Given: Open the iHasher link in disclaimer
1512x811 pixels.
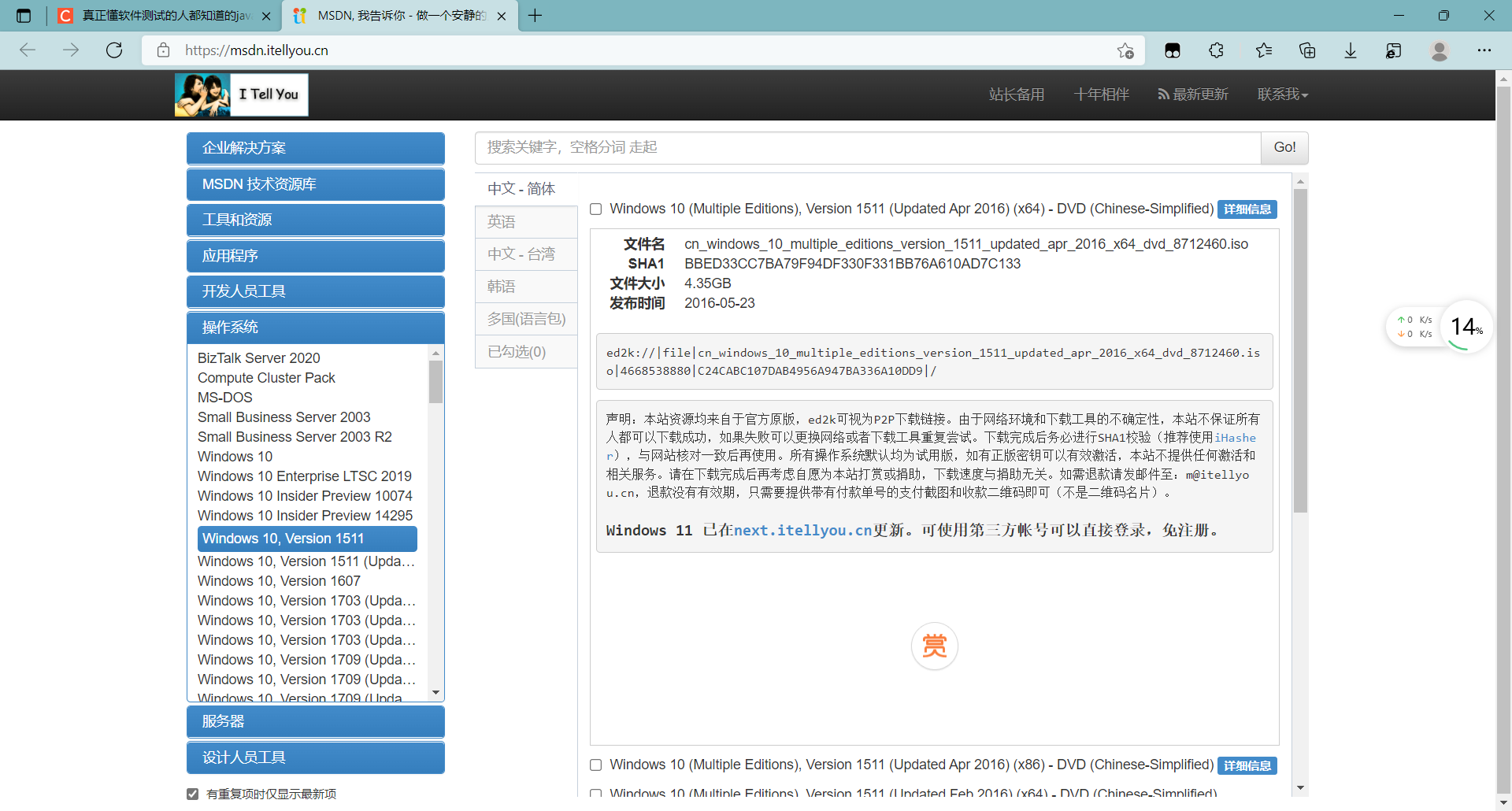Looking at the screenshot, I should [x=1235, y=438].
